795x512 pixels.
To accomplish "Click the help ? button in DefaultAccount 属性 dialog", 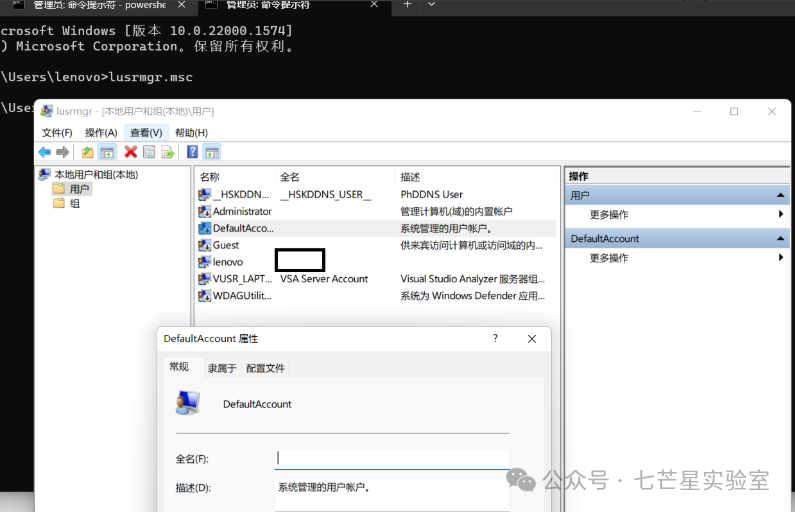I will [495, 338].
